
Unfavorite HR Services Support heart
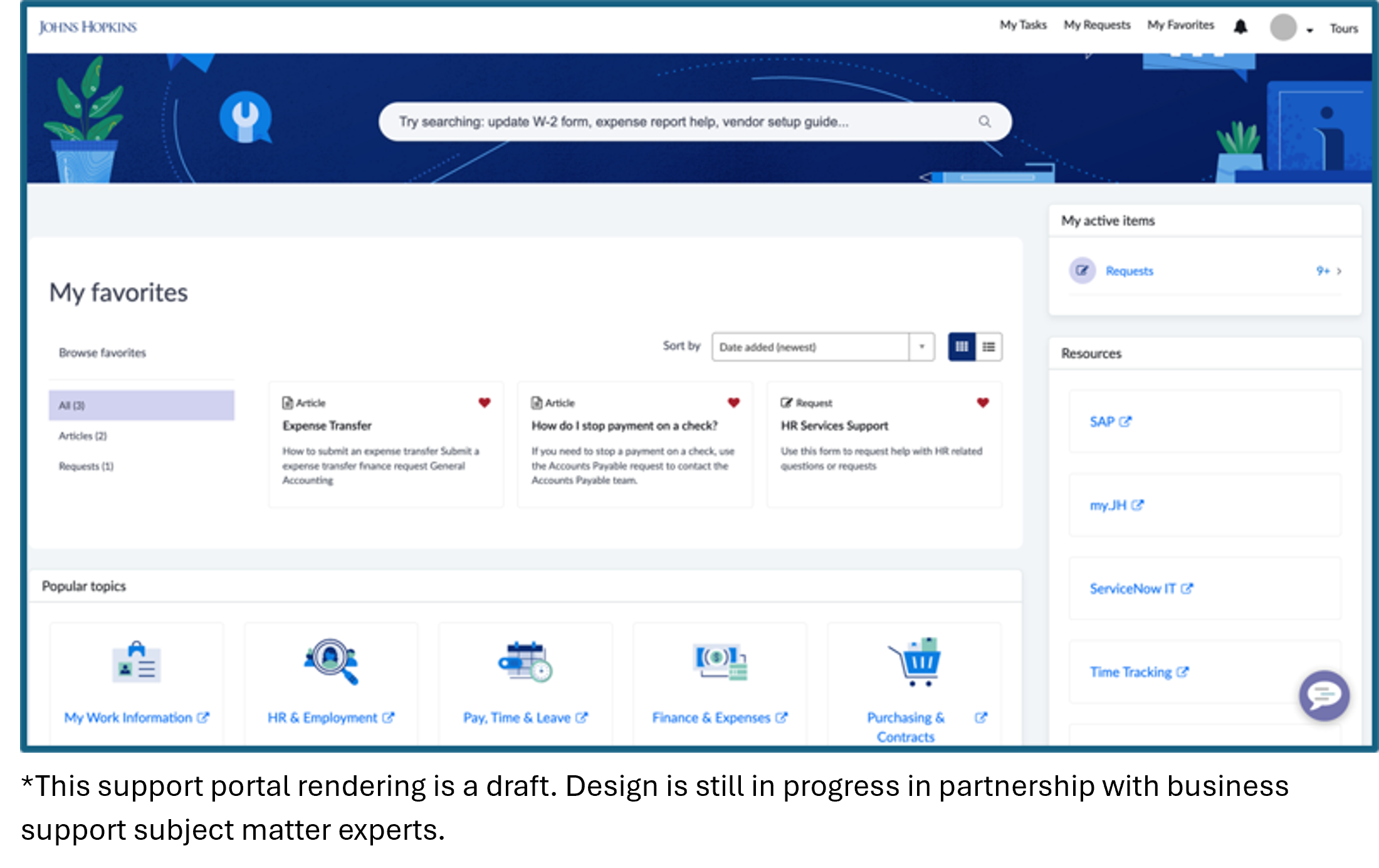tap(982, 402)
